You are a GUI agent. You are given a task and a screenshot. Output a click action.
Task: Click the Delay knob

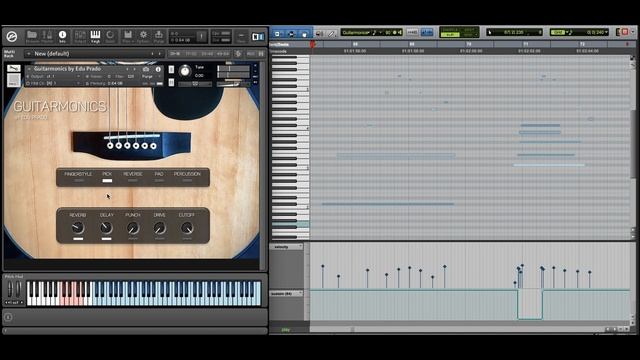106,228
